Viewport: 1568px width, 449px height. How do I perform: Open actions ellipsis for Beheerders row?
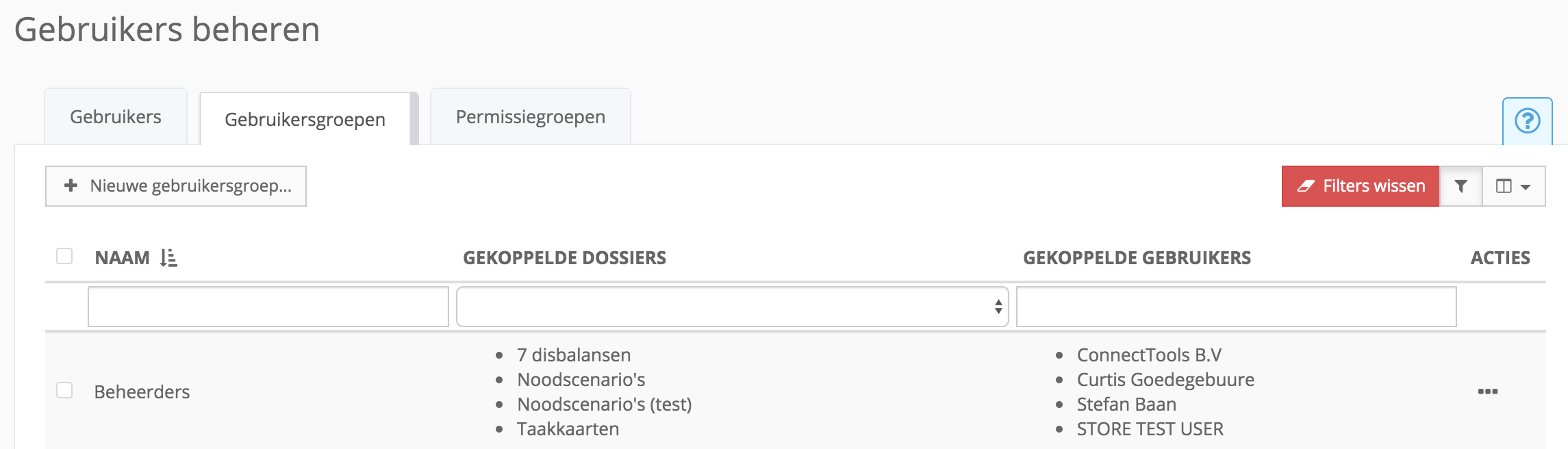[1487, 392]
